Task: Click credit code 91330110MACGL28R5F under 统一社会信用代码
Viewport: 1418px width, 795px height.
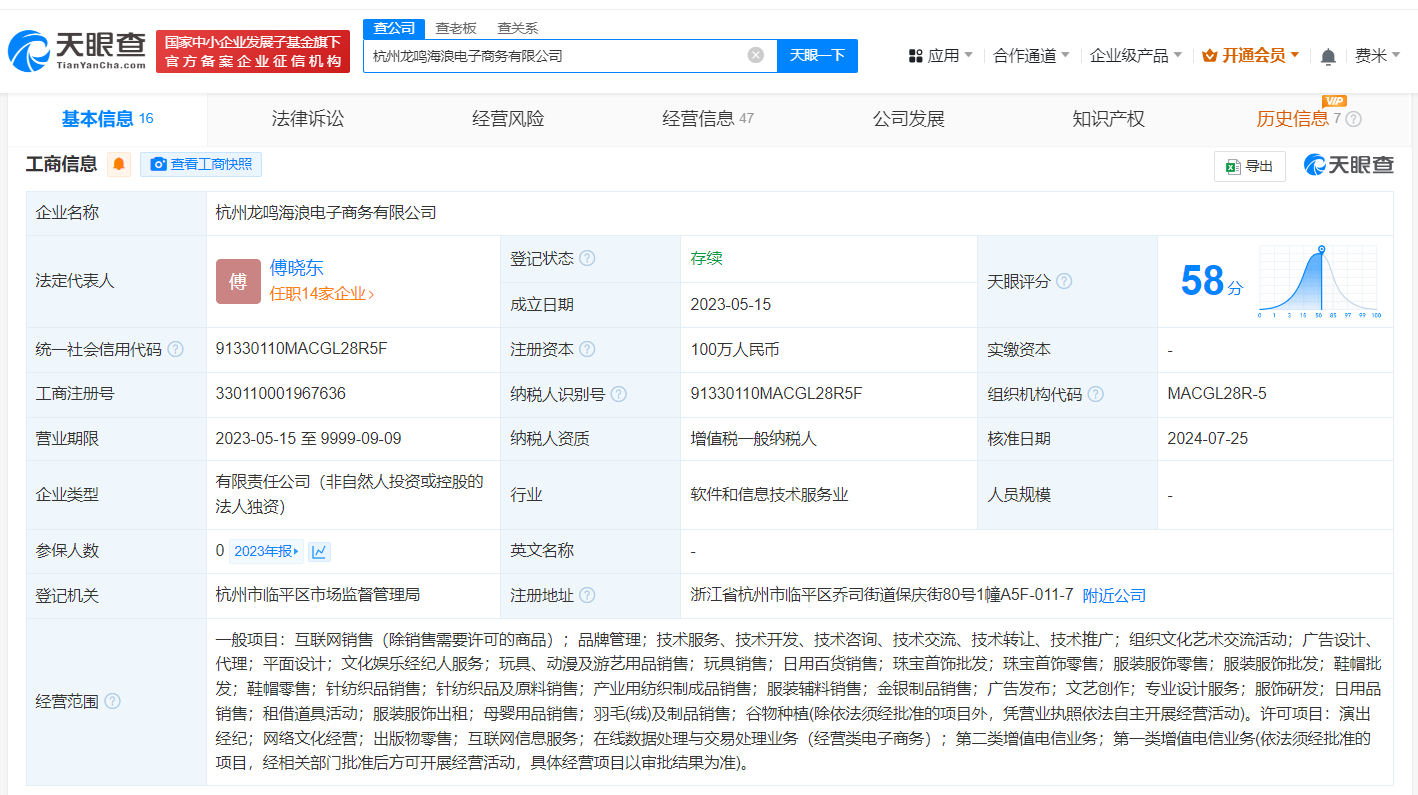Action: [x=301, y=349]
